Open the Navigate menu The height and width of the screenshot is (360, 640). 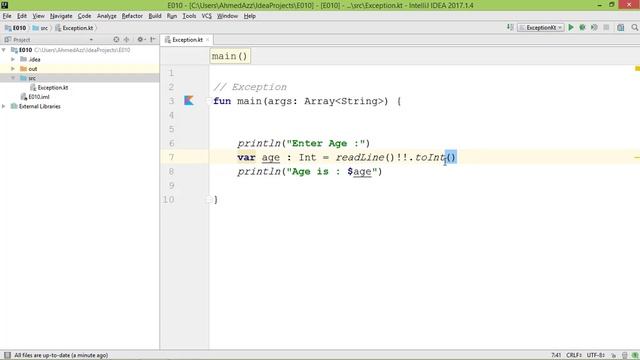61,16
